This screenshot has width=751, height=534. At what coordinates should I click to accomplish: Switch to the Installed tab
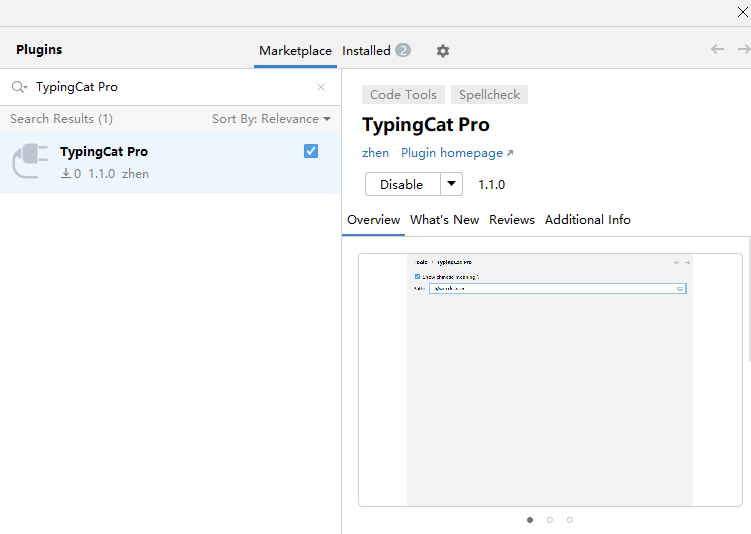point(376,51)
